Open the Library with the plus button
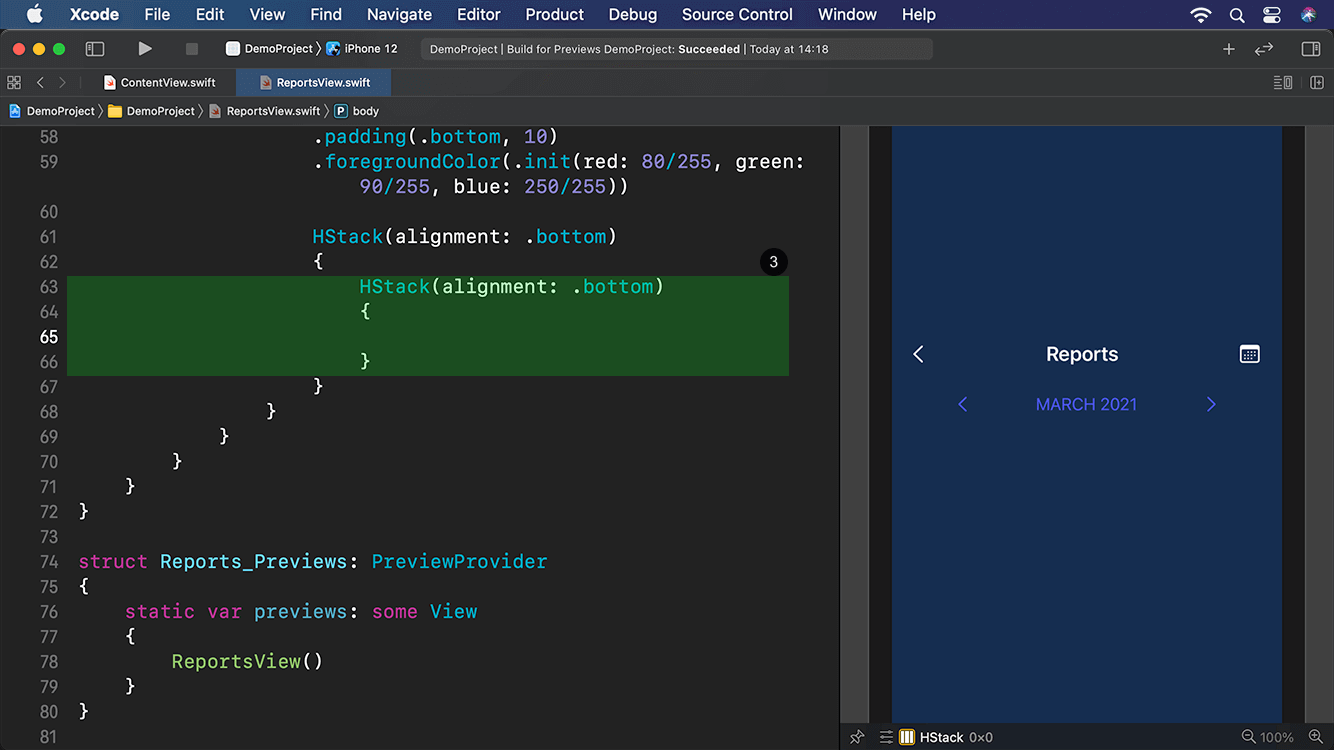This screenshot has height=750, width=1334. (1229, 49)
